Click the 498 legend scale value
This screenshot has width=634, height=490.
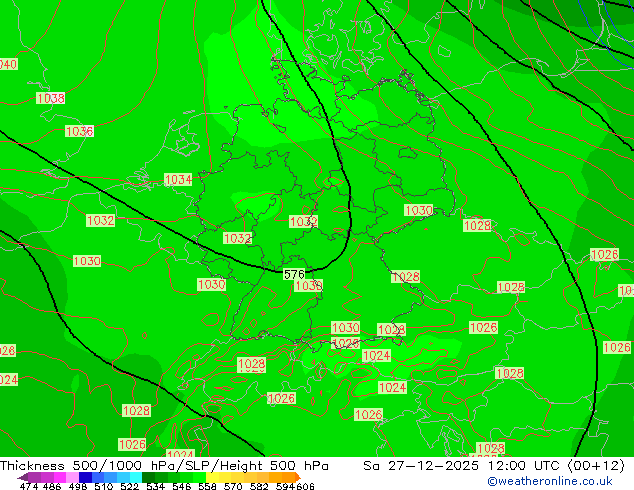point(78,486)
